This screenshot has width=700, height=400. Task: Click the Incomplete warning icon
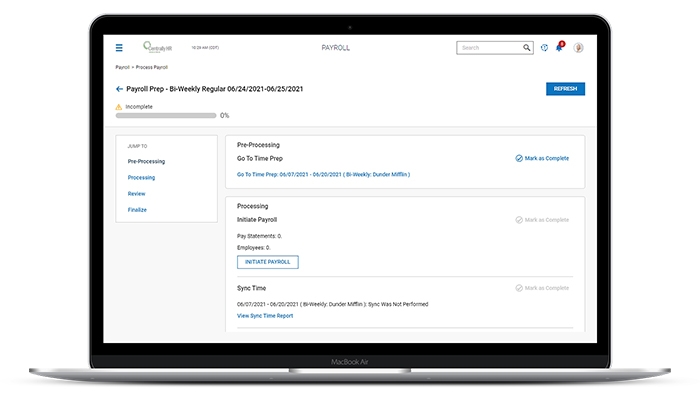pos(119,107)
